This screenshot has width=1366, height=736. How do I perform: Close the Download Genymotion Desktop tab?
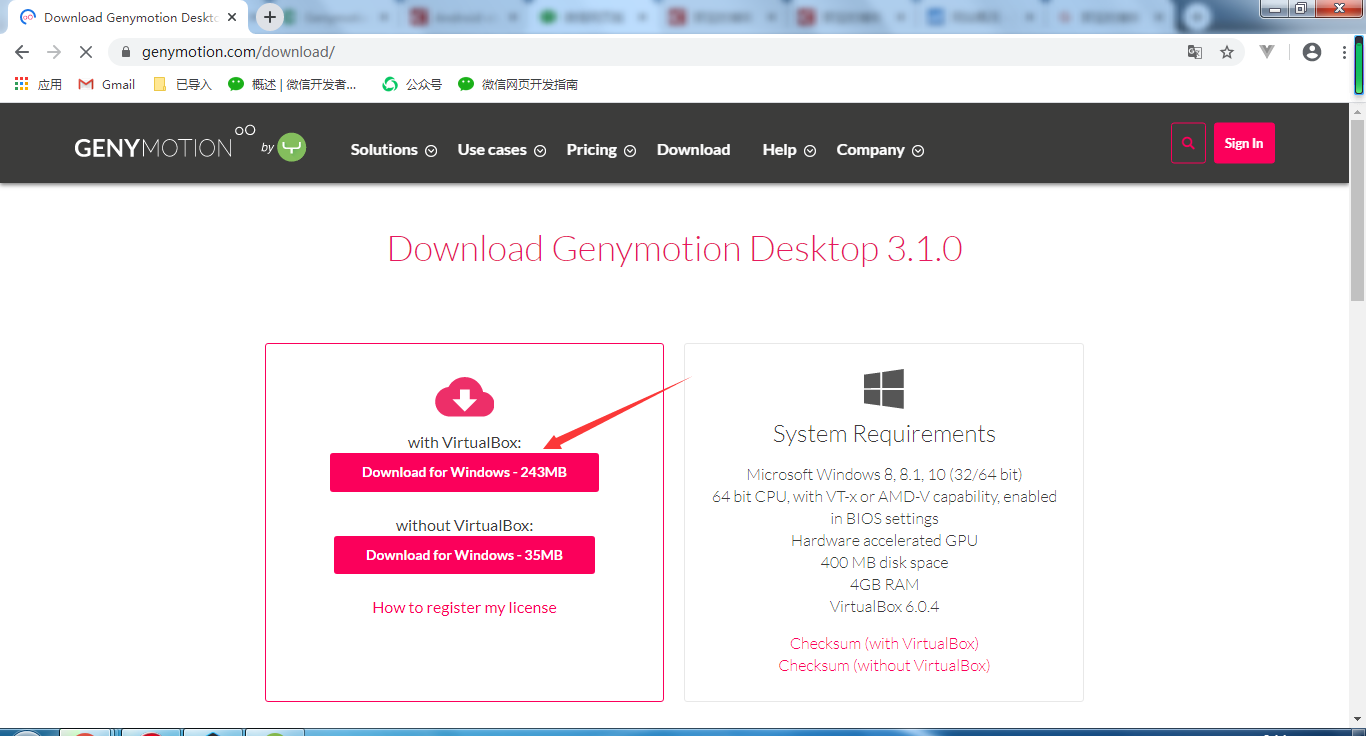(x=231, y=17)
